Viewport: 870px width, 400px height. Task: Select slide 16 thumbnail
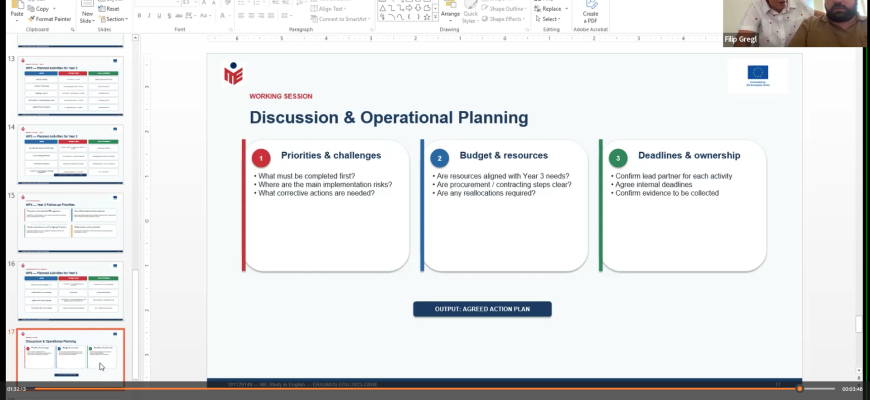70,291
